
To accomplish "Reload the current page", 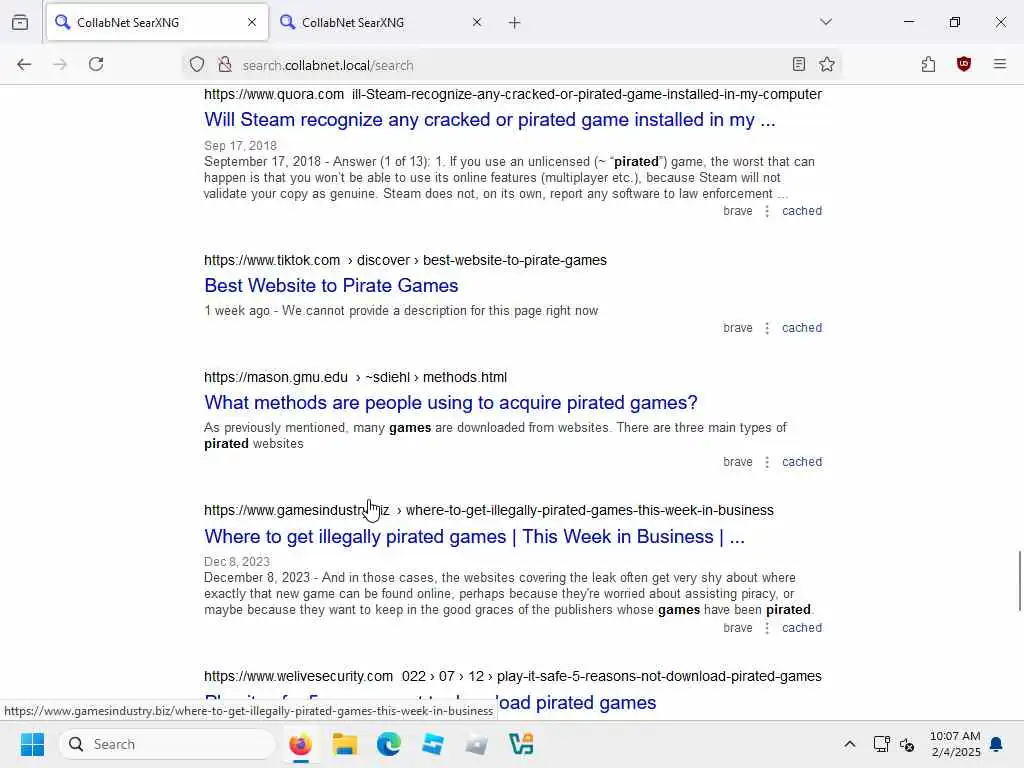I will click(x=96, y=64).
